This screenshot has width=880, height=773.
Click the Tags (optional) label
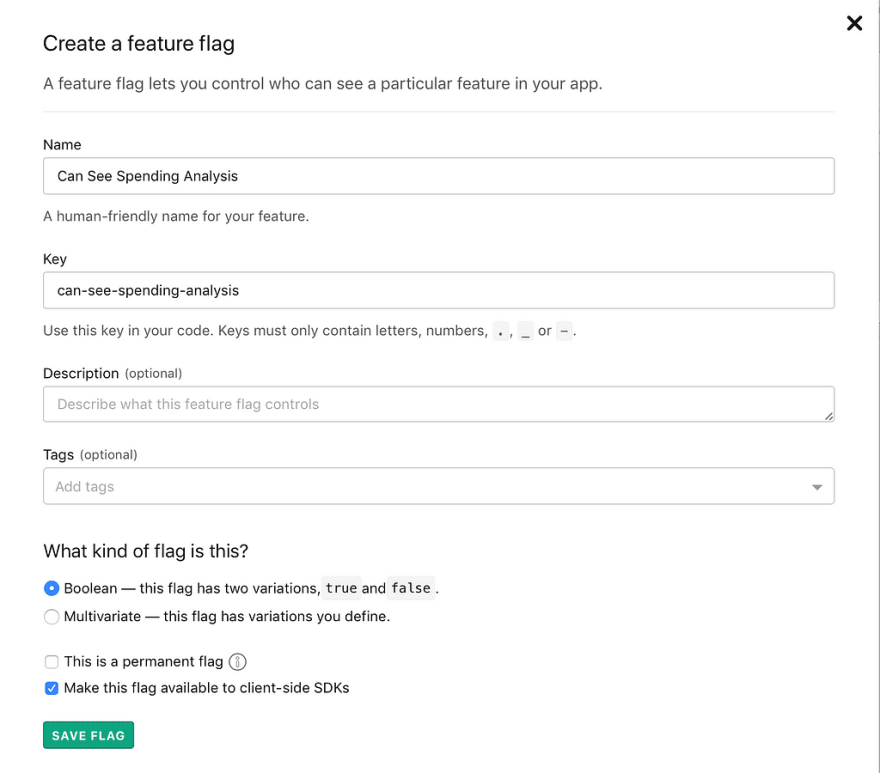click(90, 455)
